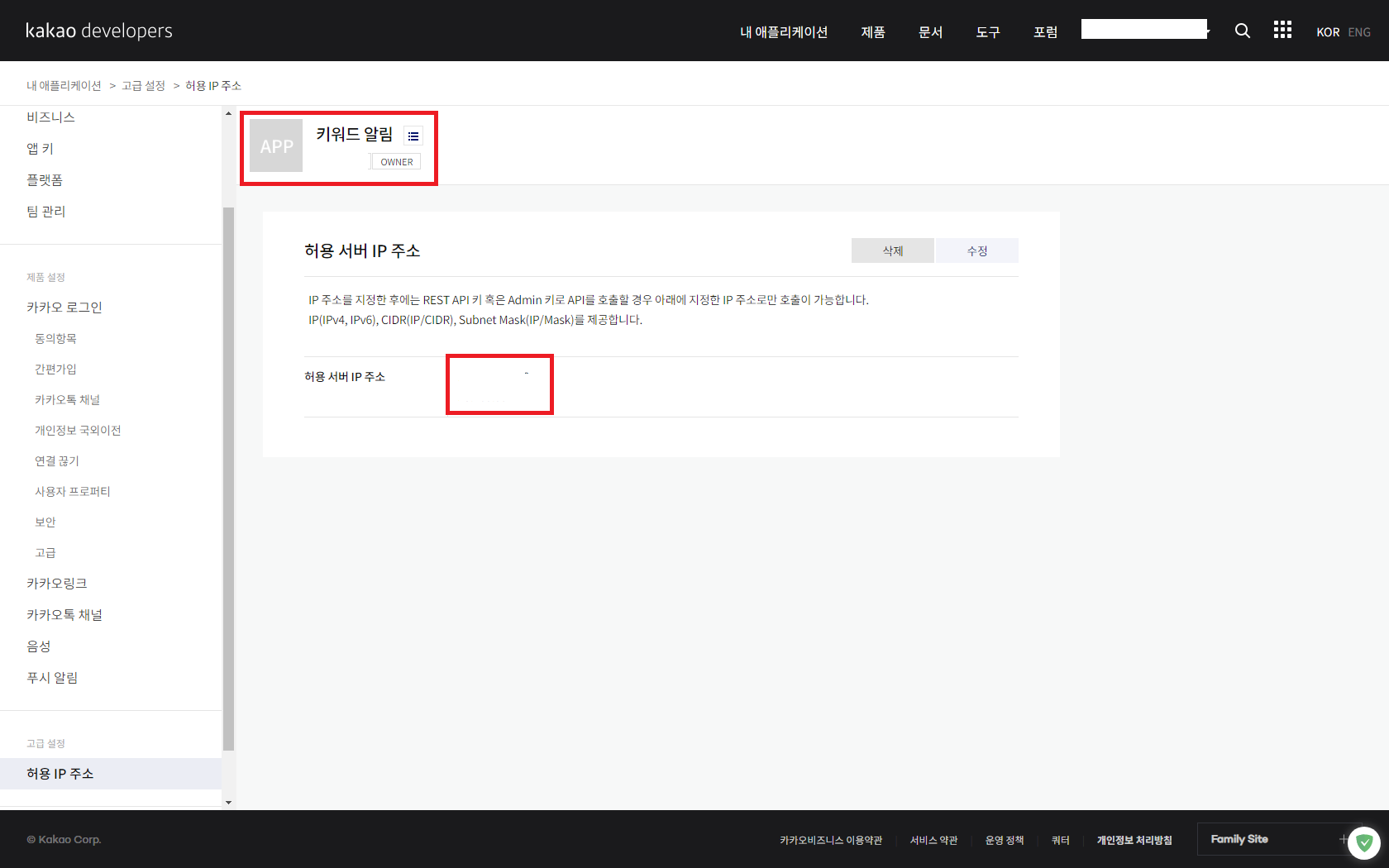Image resolution: width=1389 pixels, height=868 pixels.
Task: Select 카카오링크 in sidebar
Action: 57,584
